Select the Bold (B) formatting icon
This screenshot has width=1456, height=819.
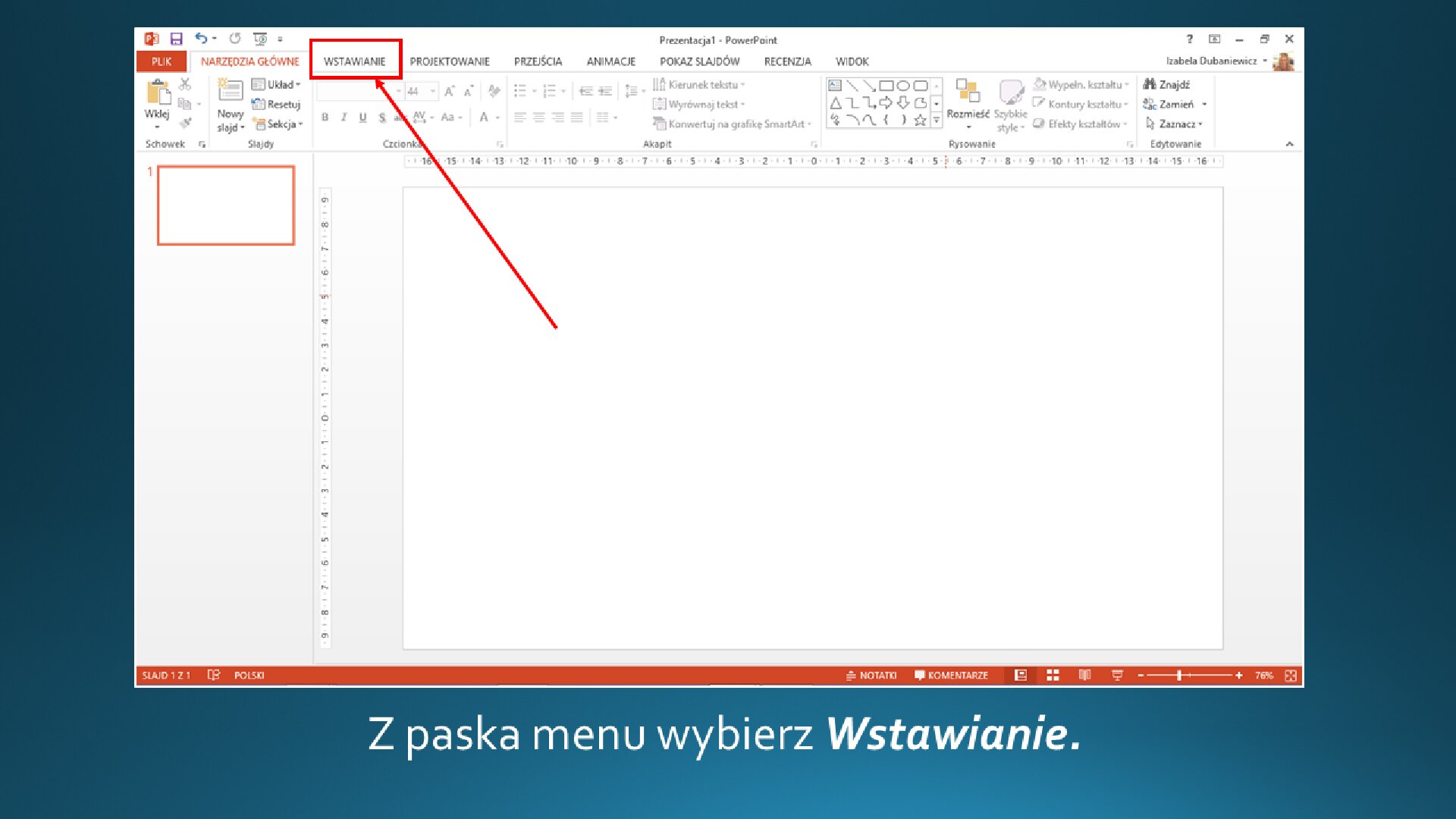point(325,117)
